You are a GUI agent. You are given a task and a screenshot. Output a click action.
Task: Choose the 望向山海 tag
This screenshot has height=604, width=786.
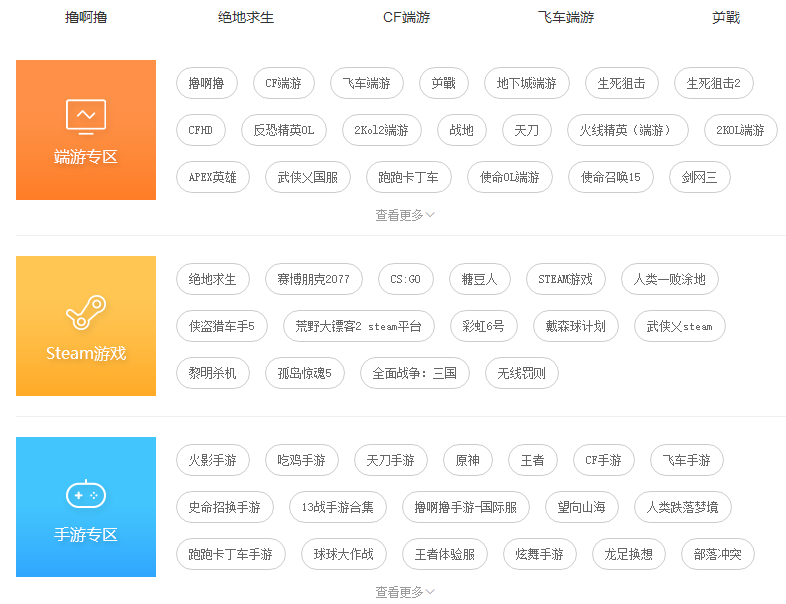pos(581,507)
